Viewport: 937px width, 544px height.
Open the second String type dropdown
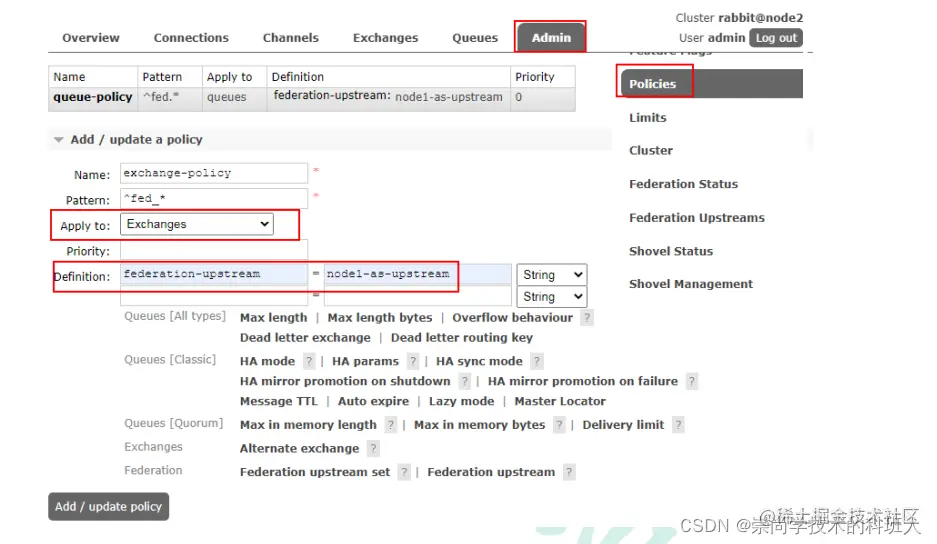click(x=552, y=297)
